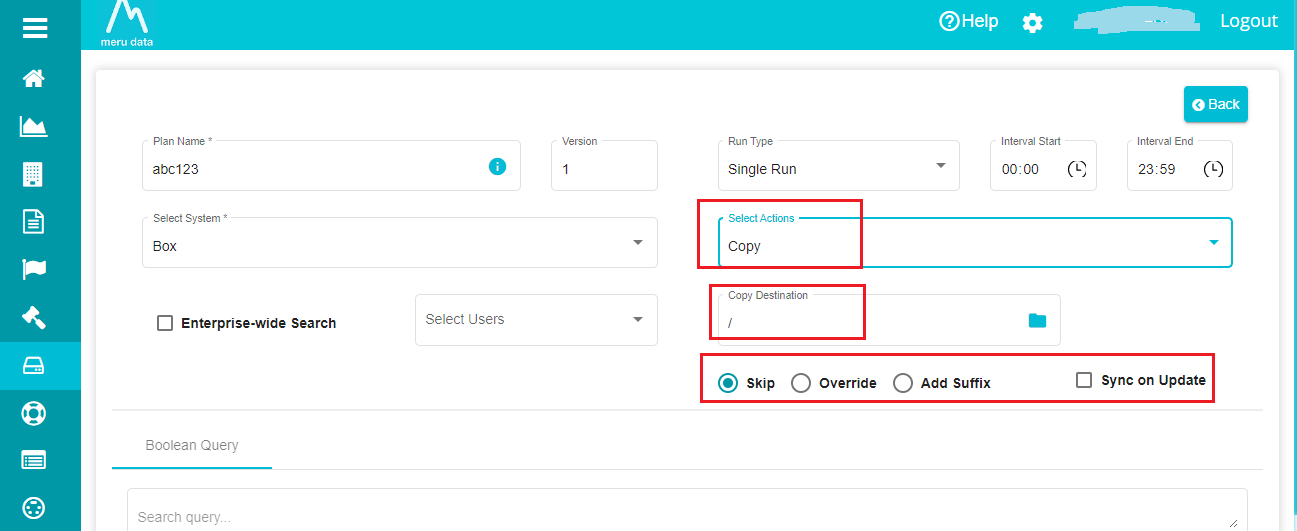The image size is (1297, 531).
Task: Open settings gear in top bar
Action: pos(1033,22)
